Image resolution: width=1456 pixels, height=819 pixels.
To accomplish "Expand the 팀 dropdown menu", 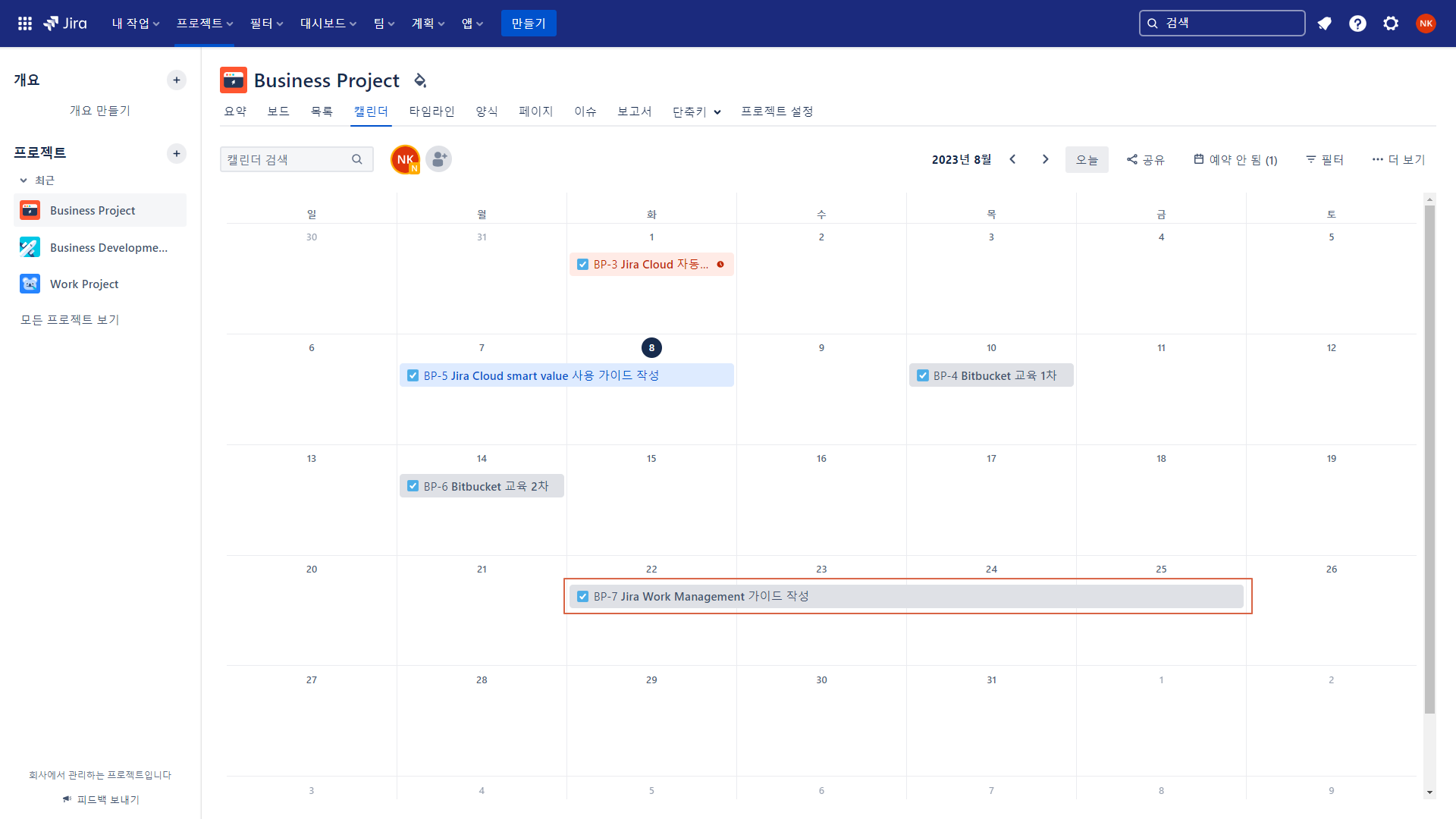I will point(384,24).
